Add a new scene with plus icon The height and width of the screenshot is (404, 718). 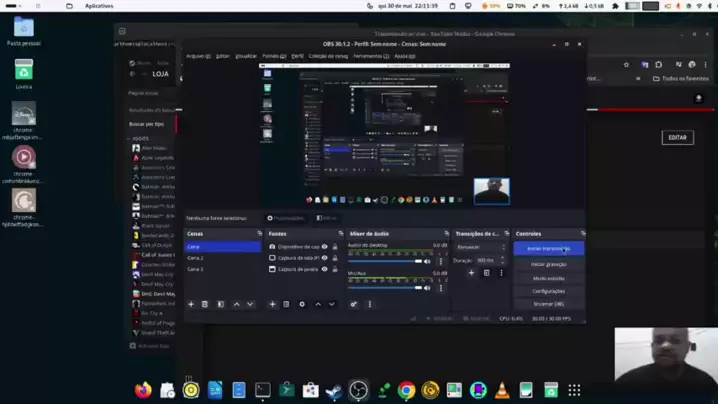pyautogui.click(x=191, y=304)
